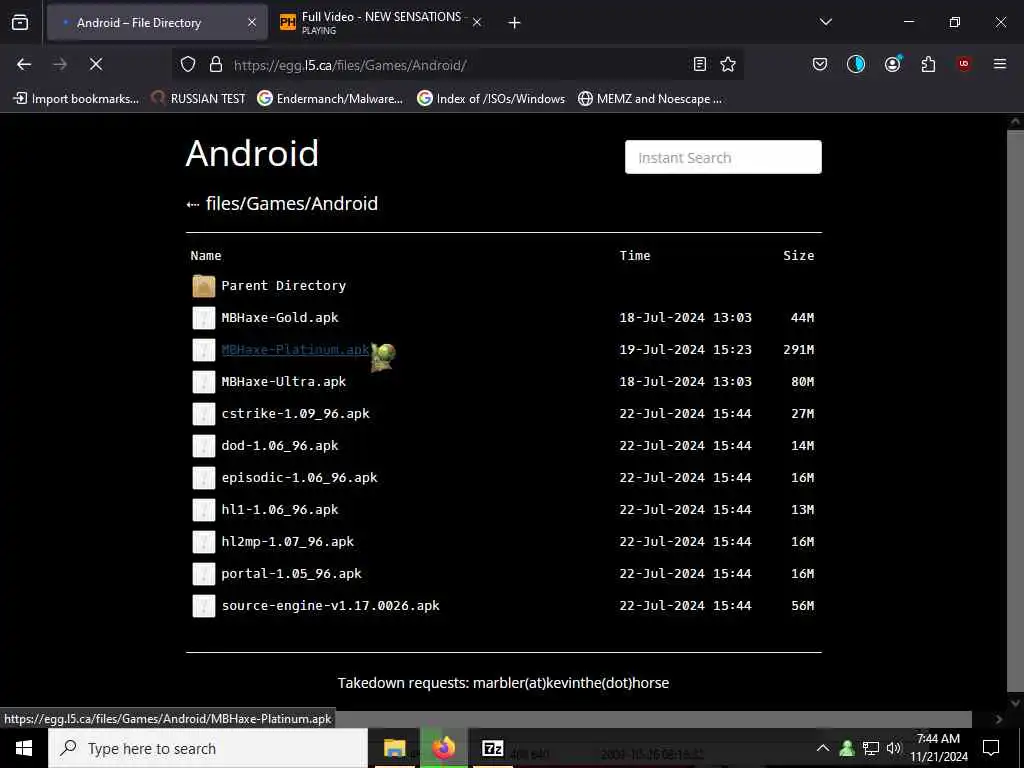Sort the listing by the Size column

[799, 255]
